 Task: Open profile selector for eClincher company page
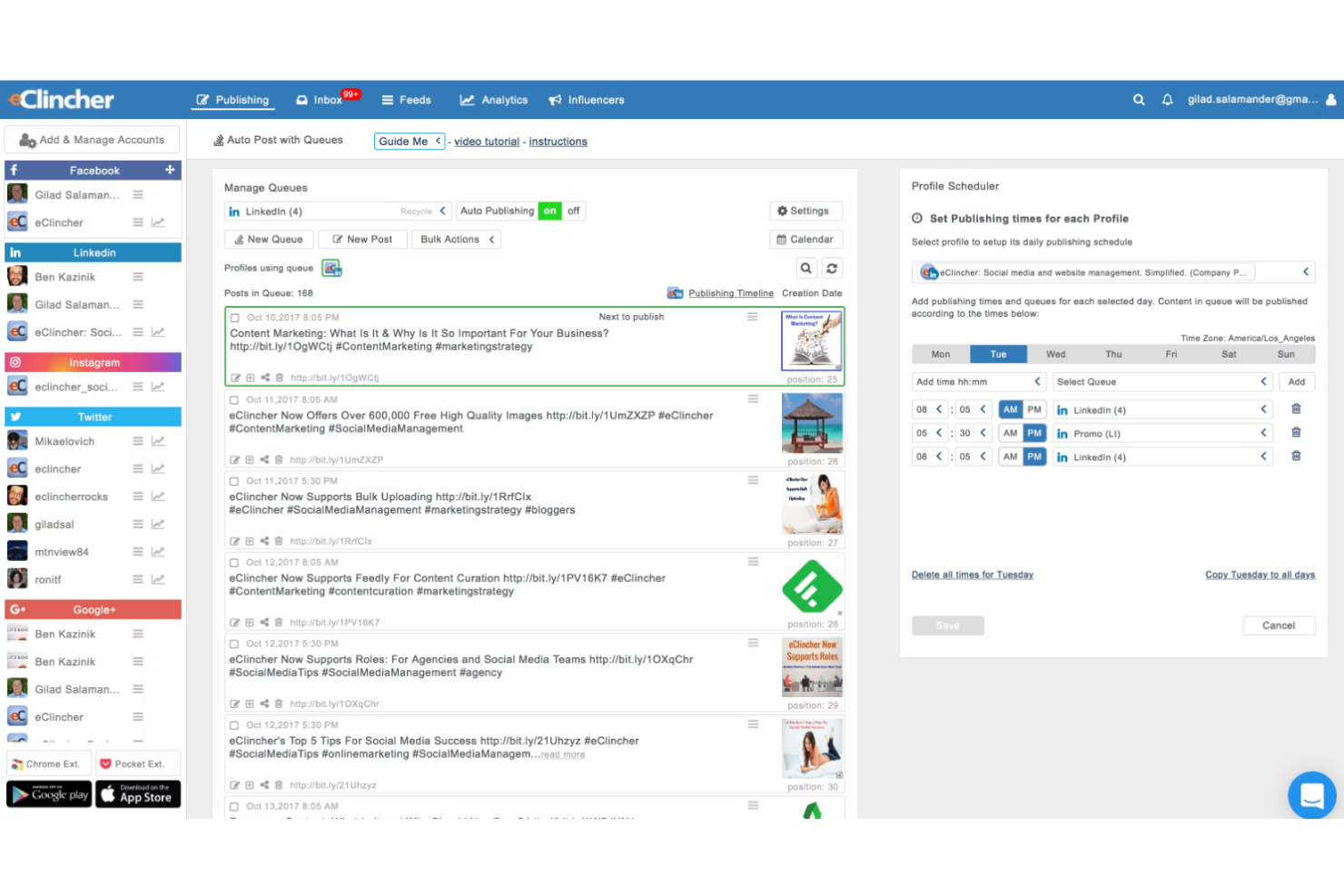coord(1113,271)
